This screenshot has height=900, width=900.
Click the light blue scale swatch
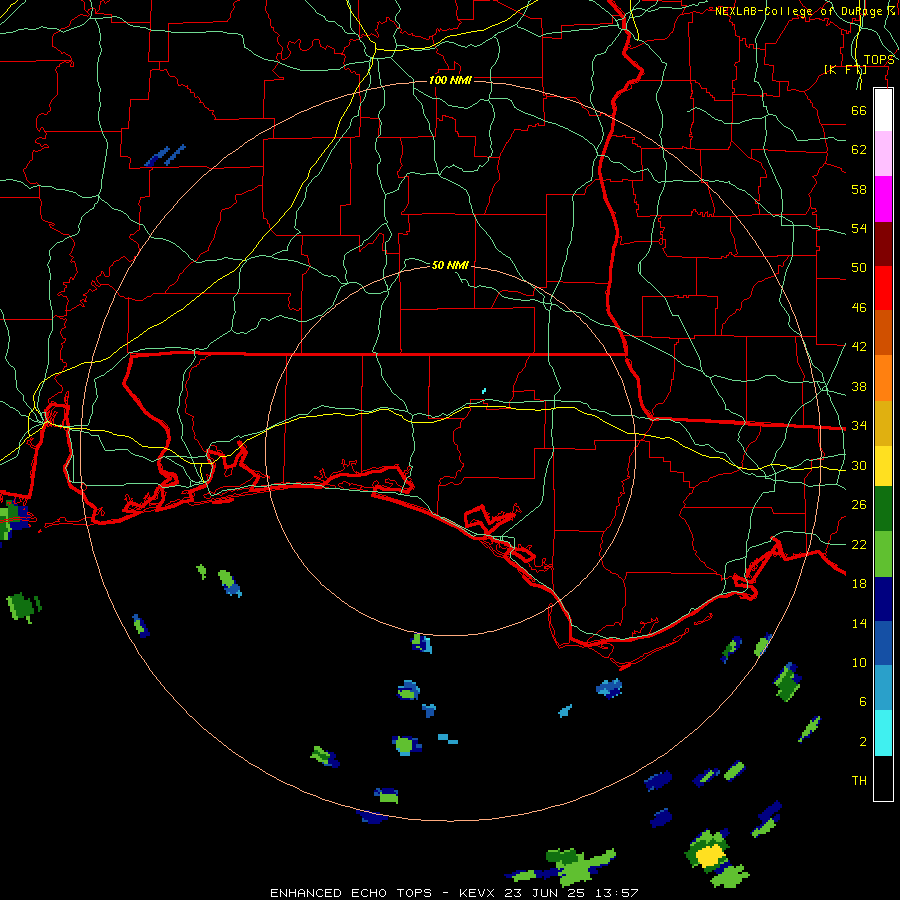[883, 688]
